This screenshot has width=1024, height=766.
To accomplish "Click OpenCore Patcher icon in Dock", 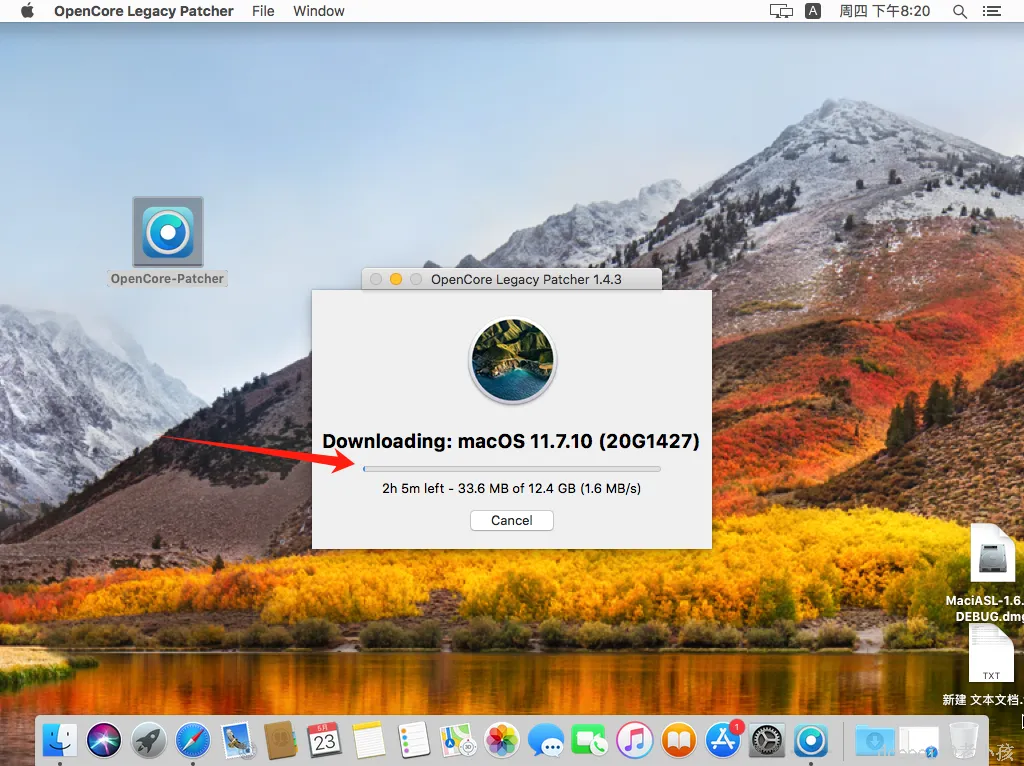I will click(x=811, y=741).
